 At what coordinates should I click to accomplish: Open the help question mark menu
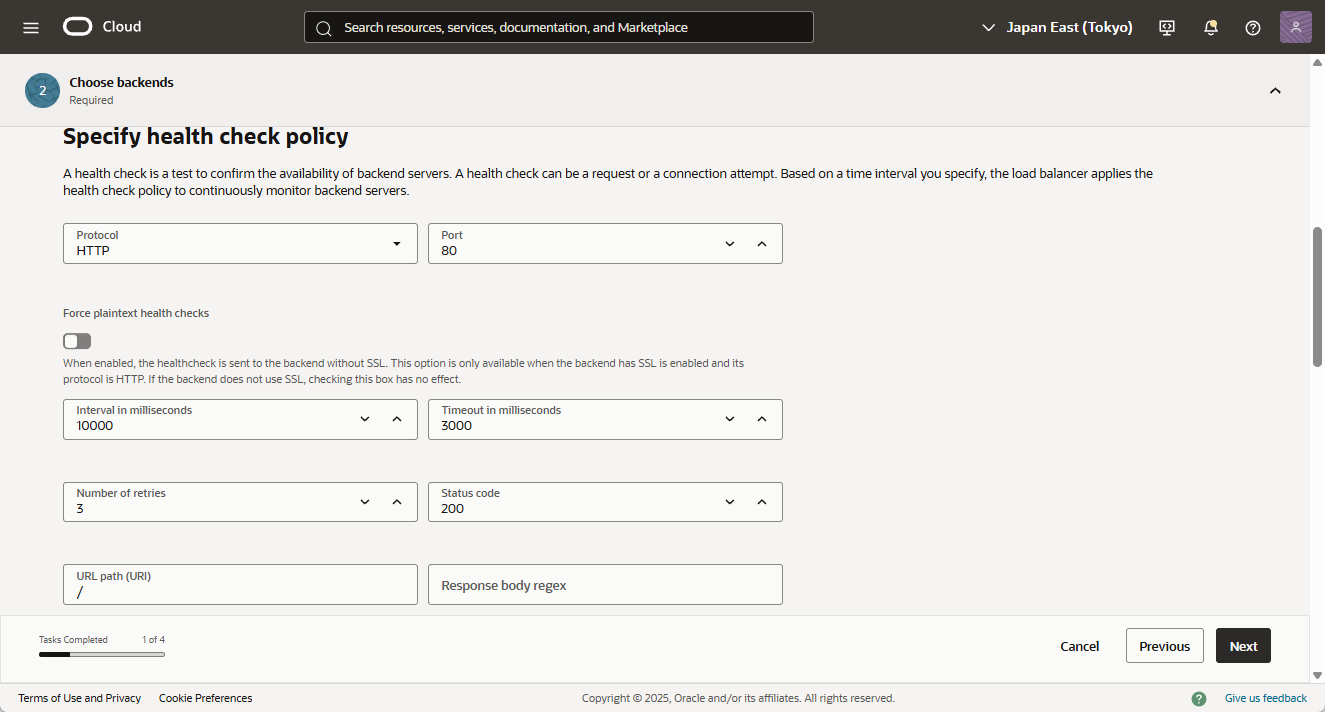click(1253, 27)
